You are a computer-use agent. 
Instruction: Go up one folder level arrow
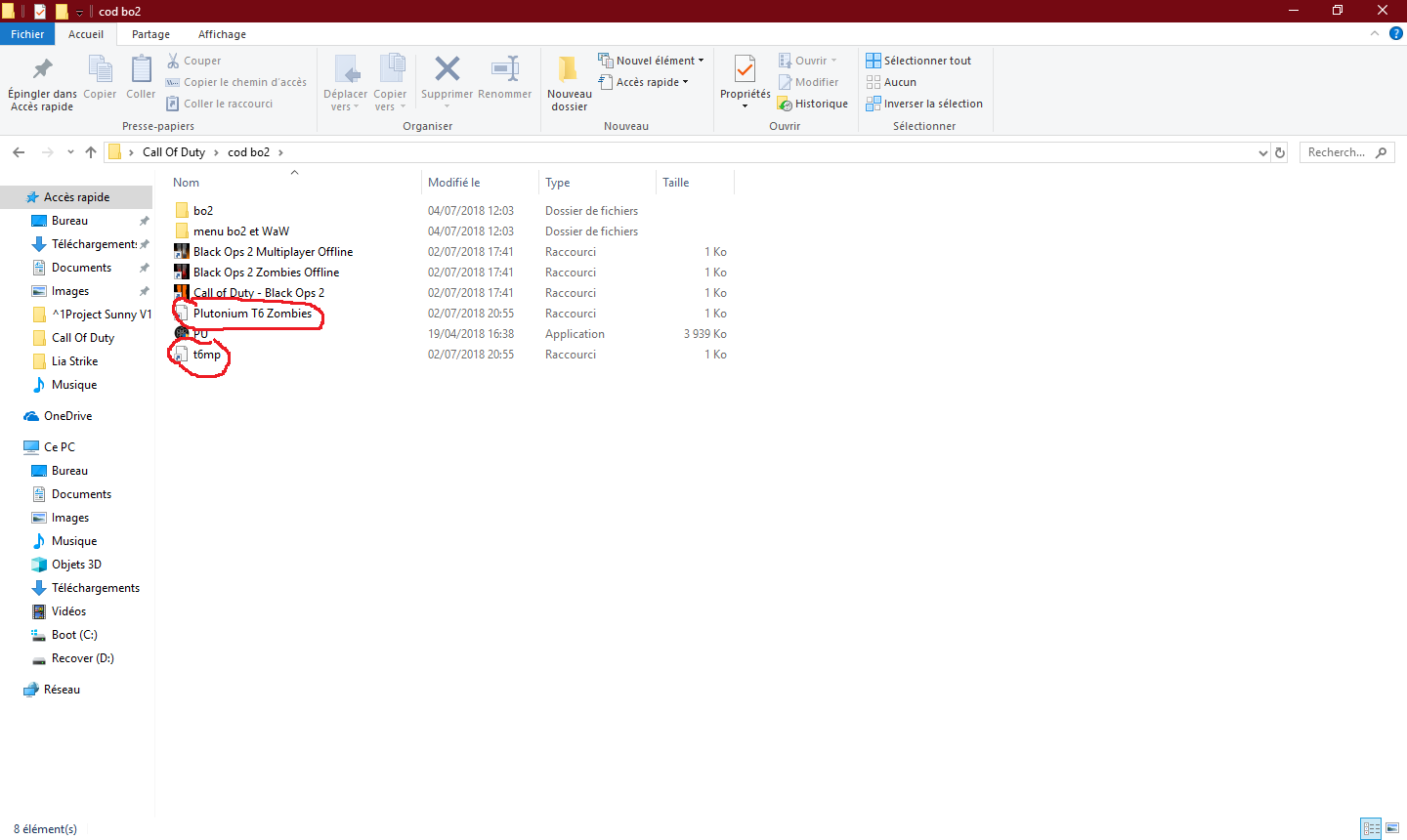(91, 152)
